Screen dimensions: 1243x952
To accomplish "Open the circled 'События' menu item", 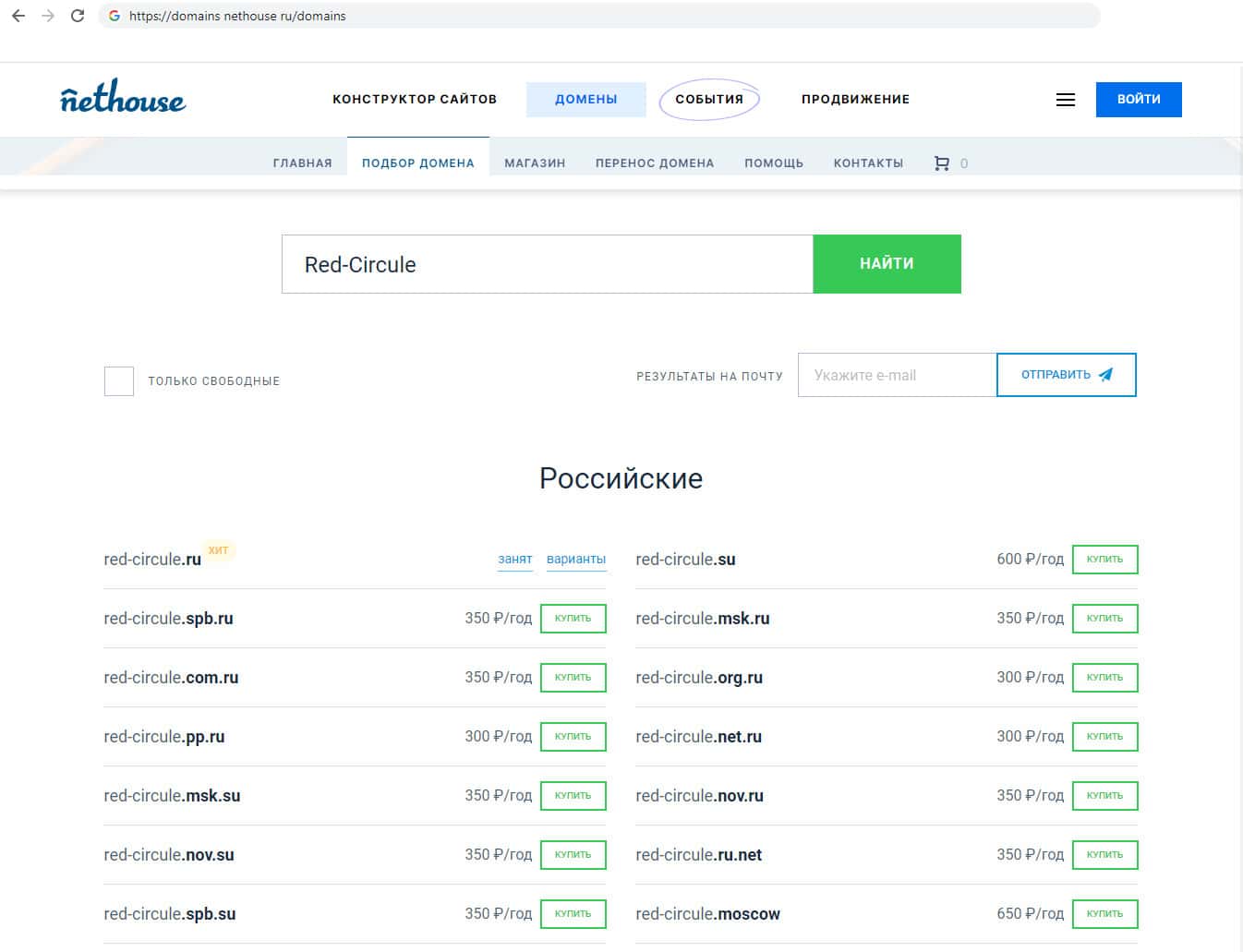I will (x=708, y=100).
